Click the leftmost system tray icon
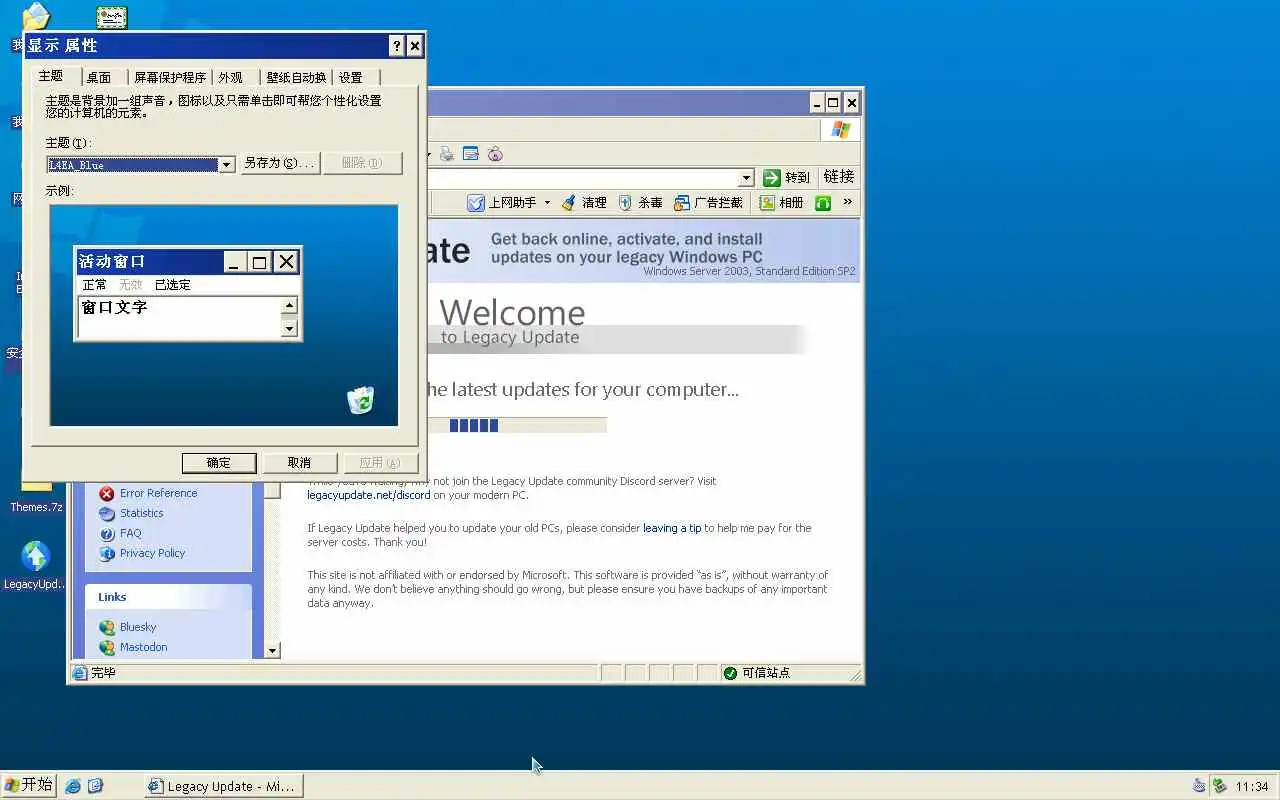1280x800 pixels. click(1199, 786)
